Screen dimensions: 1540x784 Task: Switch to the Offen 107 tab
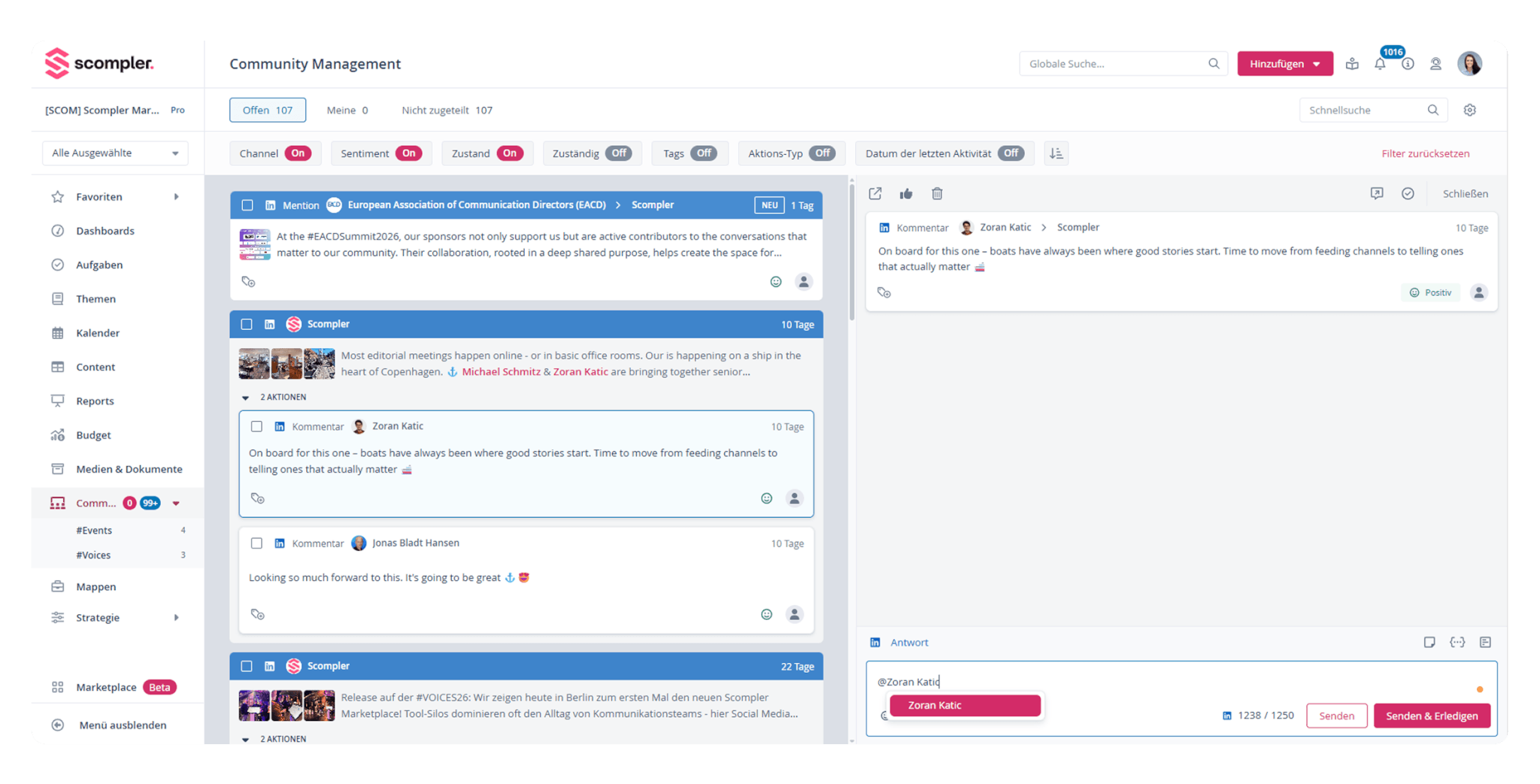tap(268, 110)
